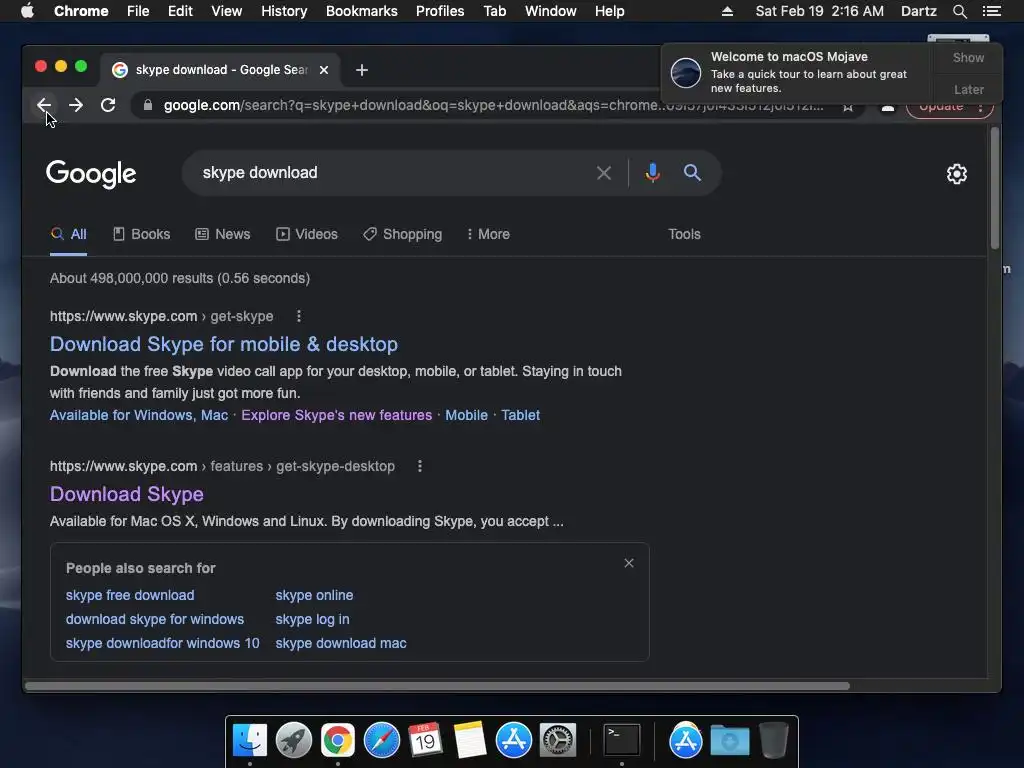Click the horizontal scrollbar at window bottom
Viewport: 1024px width, 768px height.
click(x=438, y=686)
